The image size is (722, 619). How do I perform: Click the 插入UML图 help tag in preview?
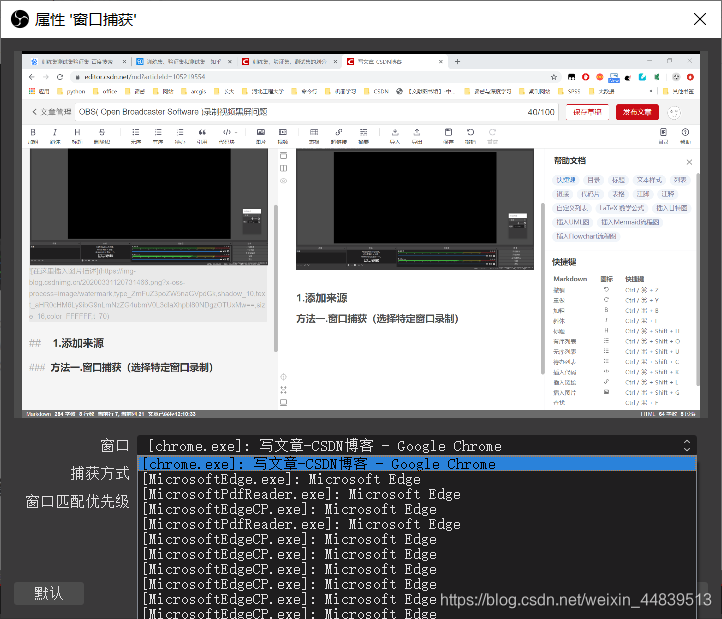(x=572, y=222)
